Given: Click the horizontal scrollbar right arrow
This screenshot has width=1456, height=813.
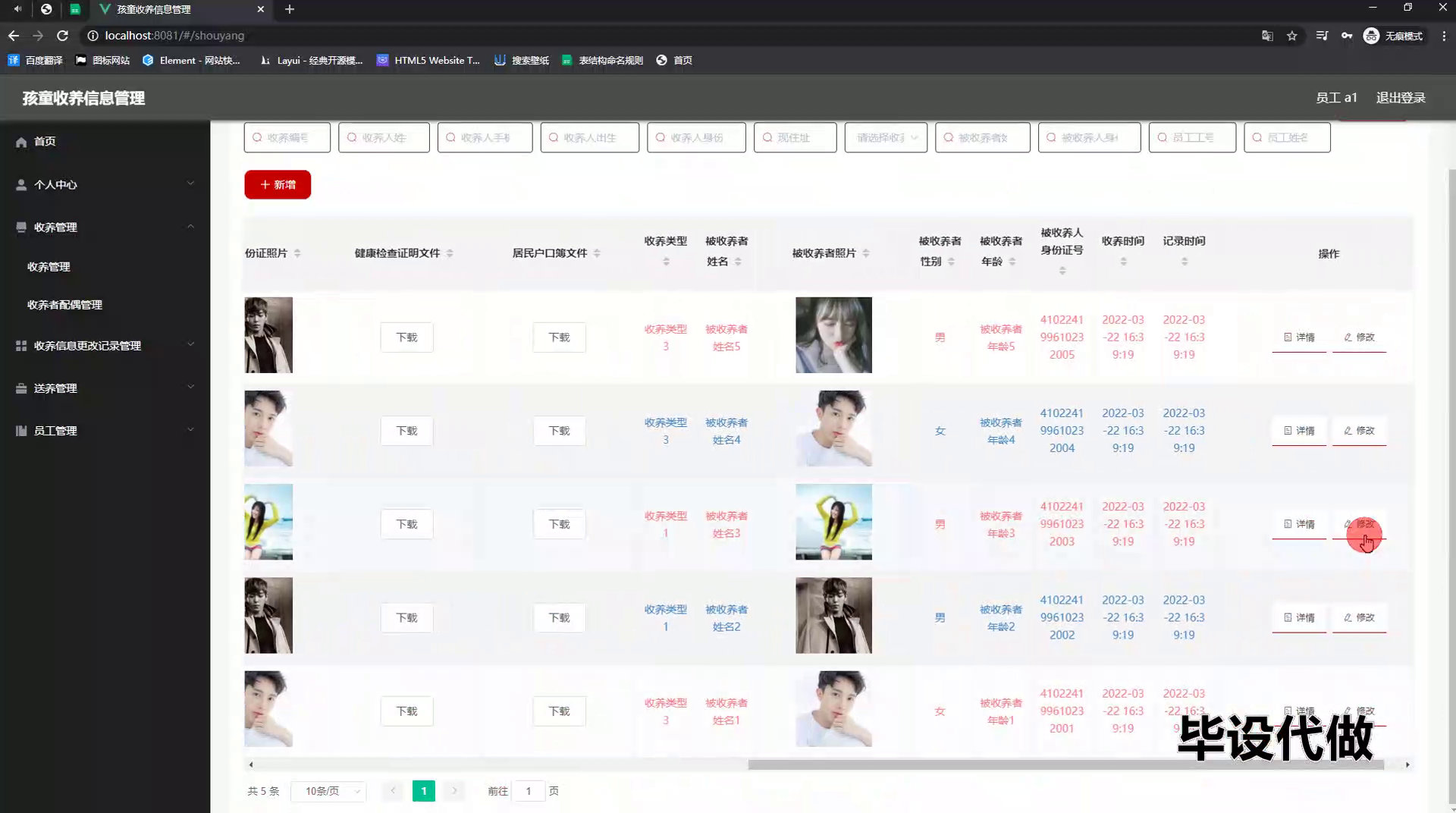Looking at the screenshot, I should click(x=1407, y=764).
